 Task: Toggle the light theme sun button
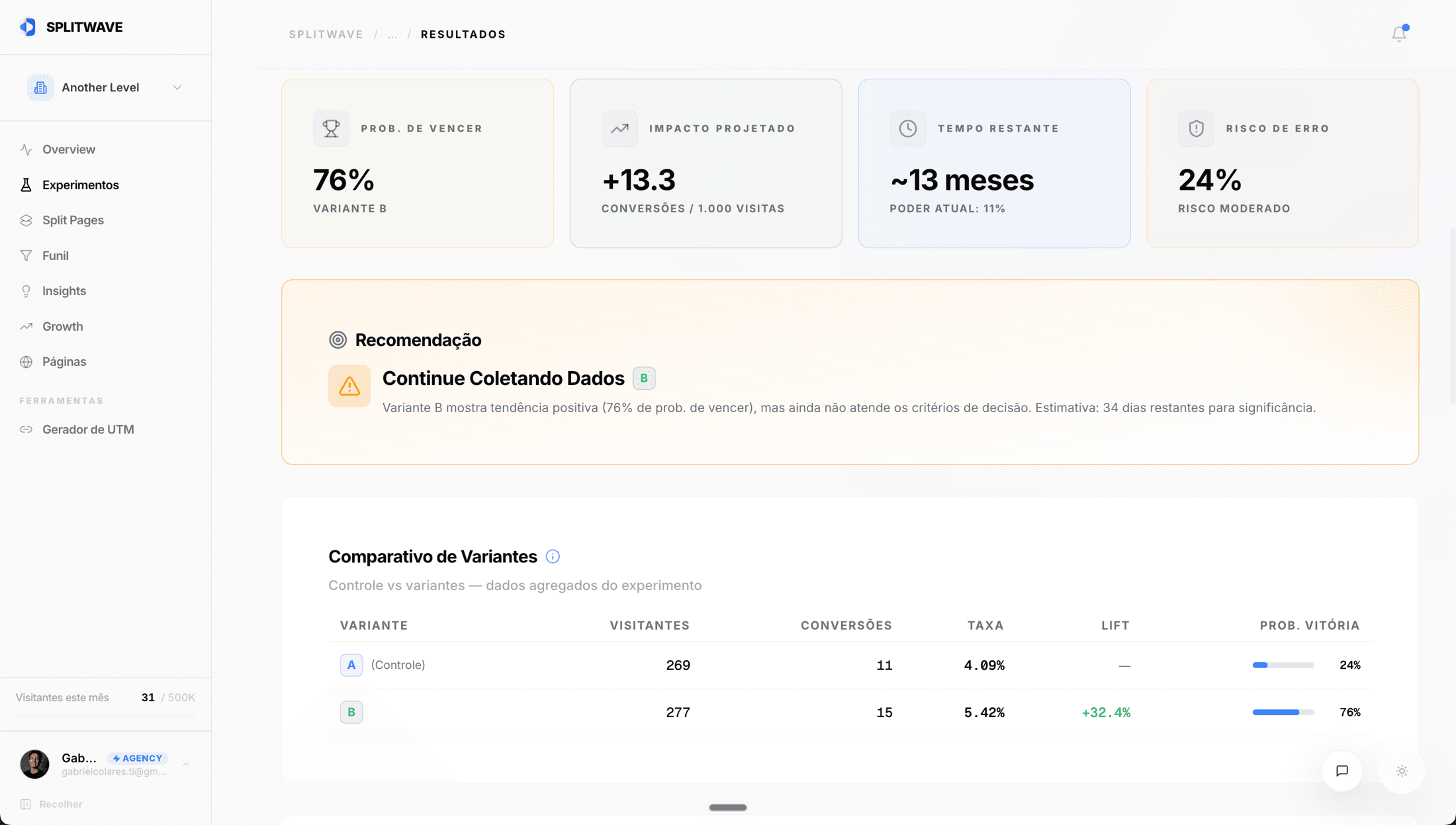coord(1402,771)
